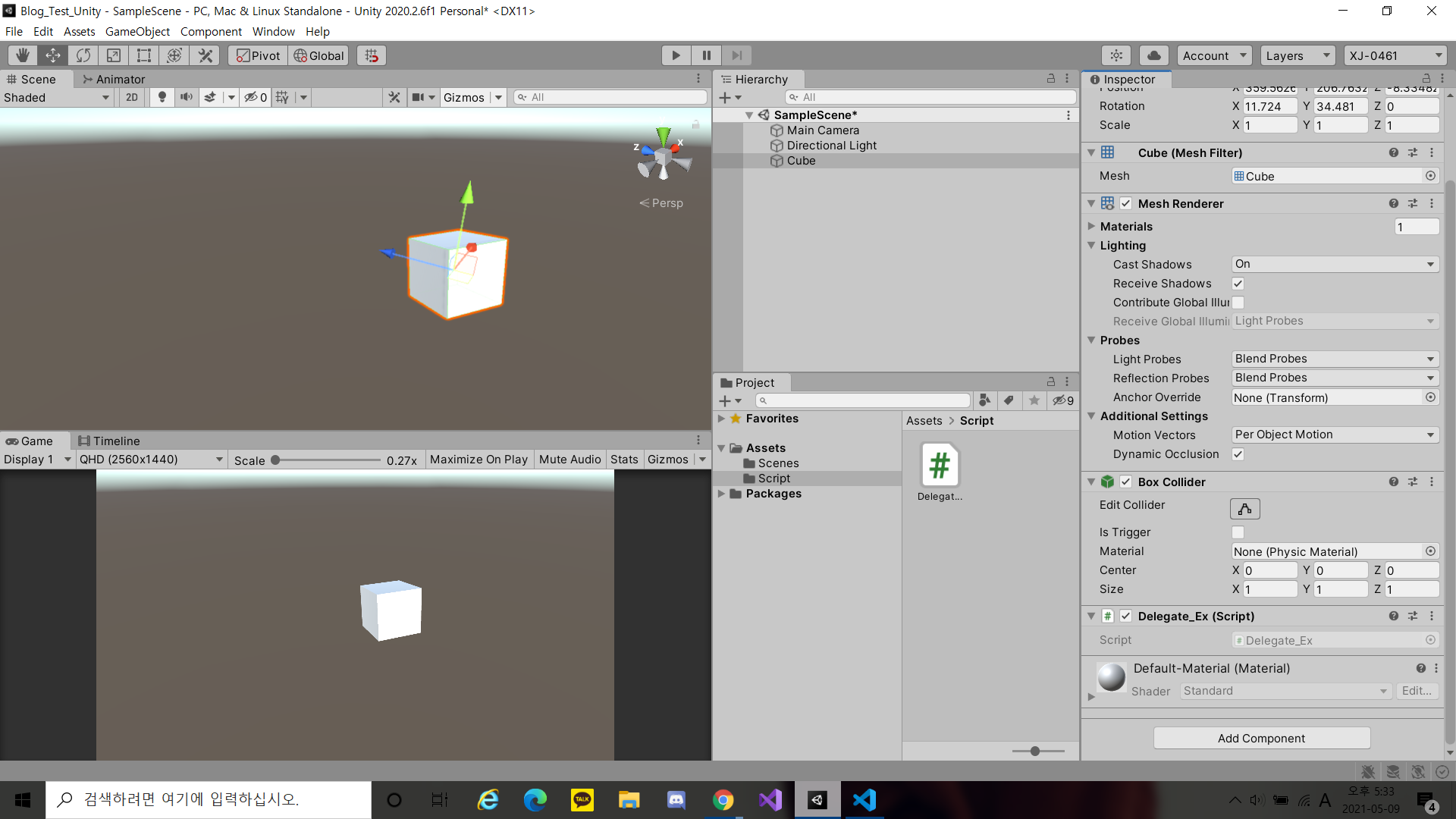Select the Cube in the Hierarchy
This screenshot has height=819, width=1456.
800,160
